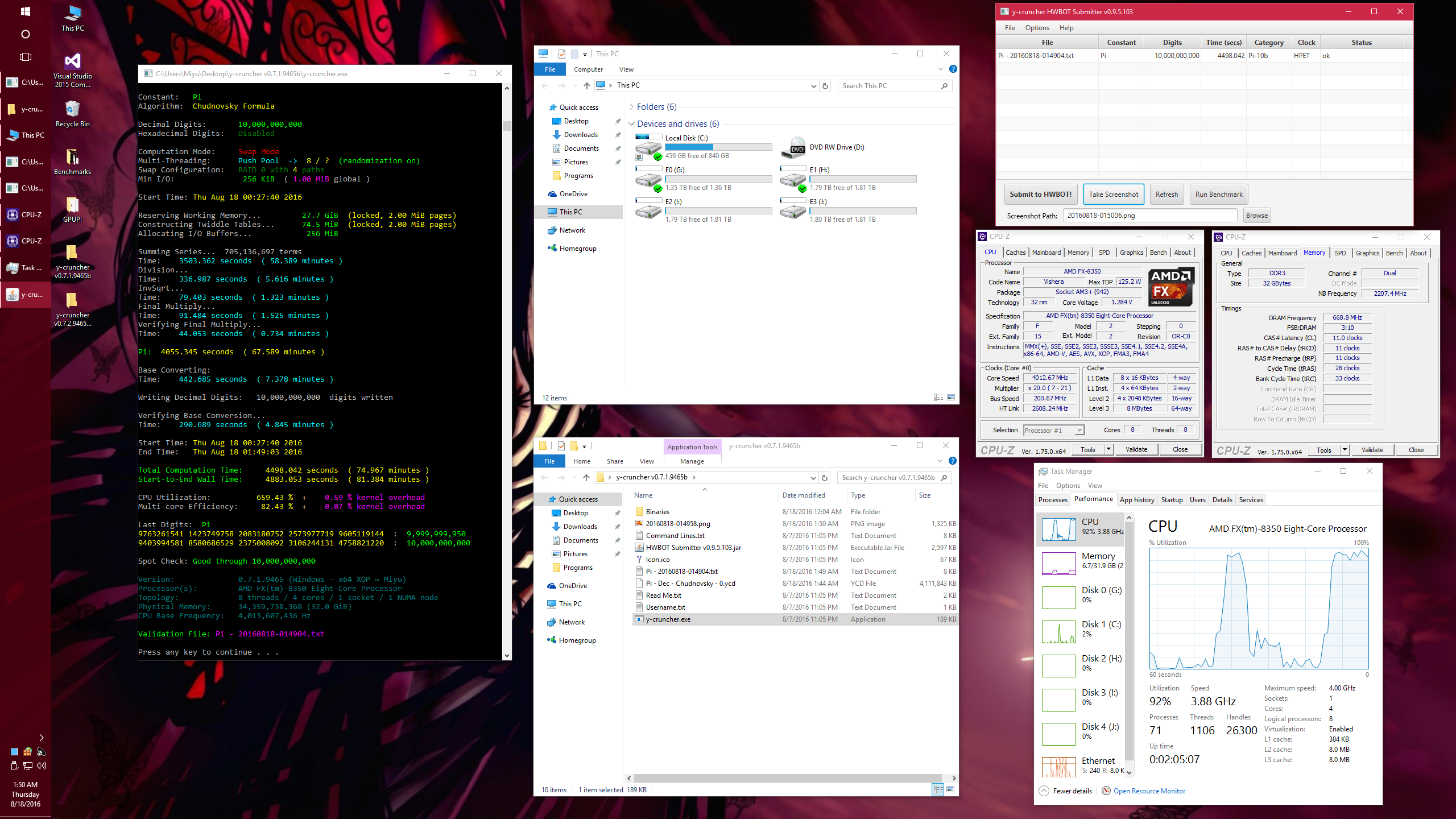The width and height of the screenshot is (1456, 819).
Task: Click Screenshot Path input field
Action: coord(1149,215)
